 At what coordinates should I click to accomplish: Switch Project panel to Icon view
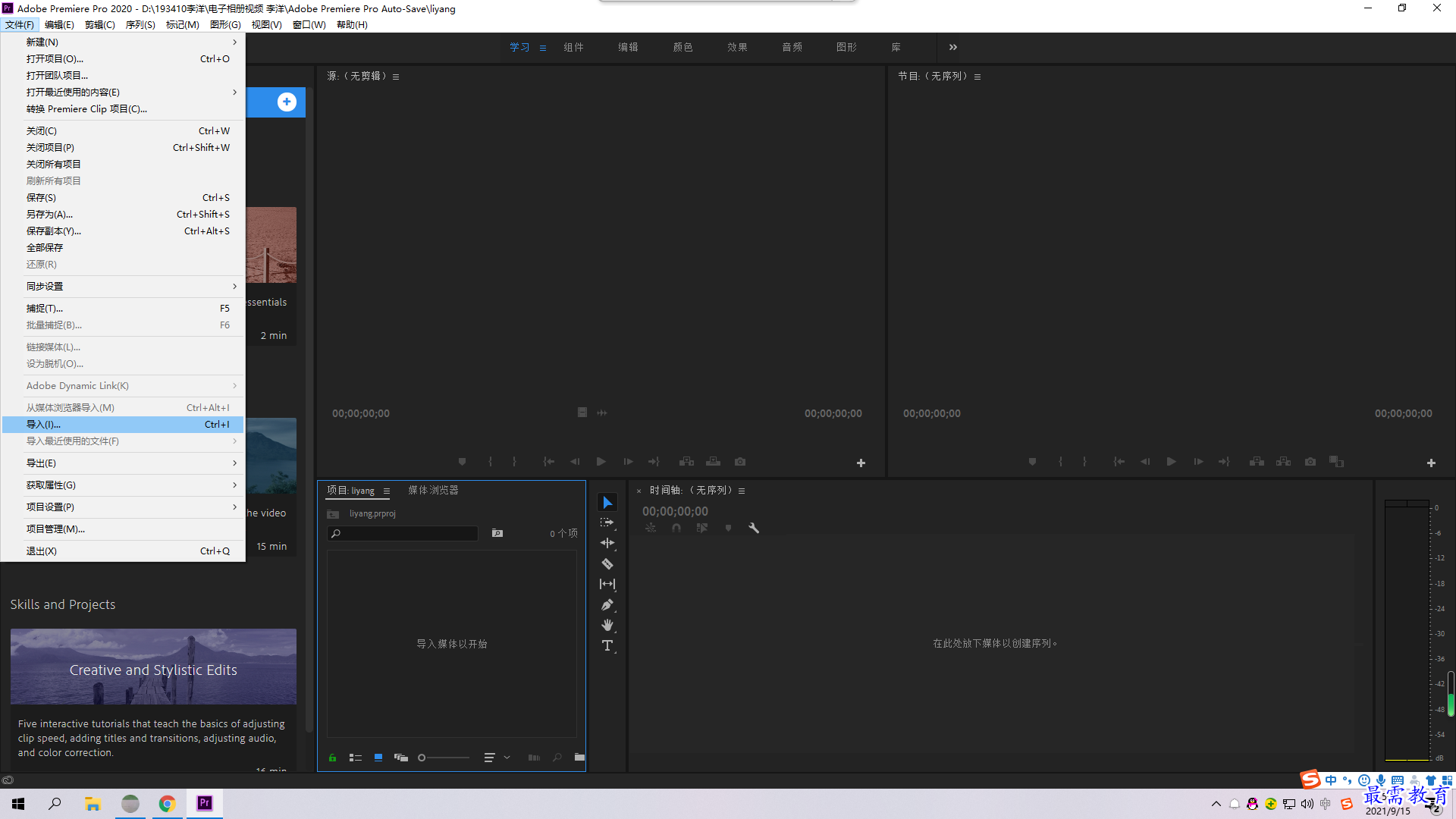click(378, 757)
